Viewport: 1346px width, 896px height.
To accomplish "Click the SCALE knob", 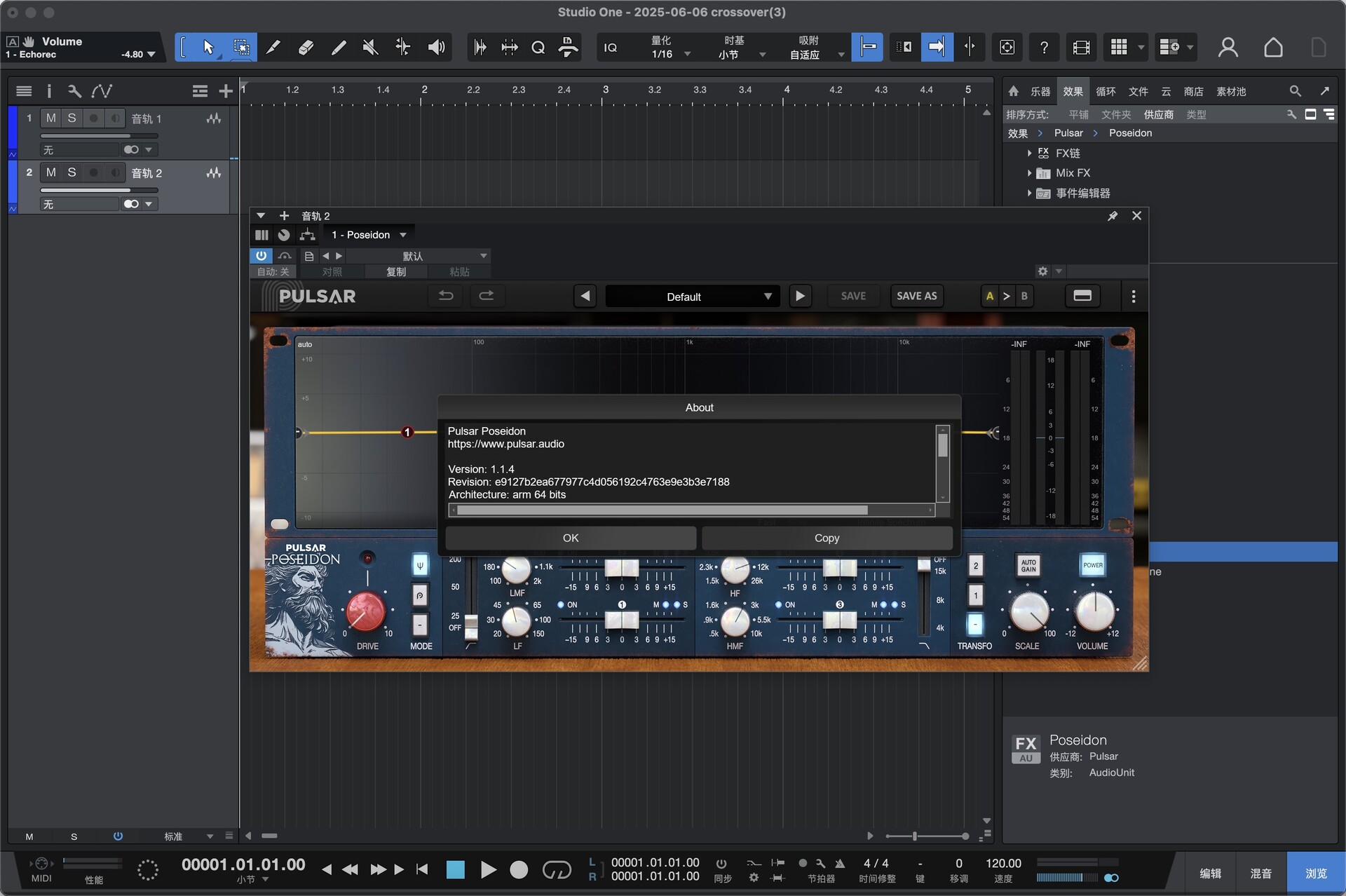I will 1028,611.
